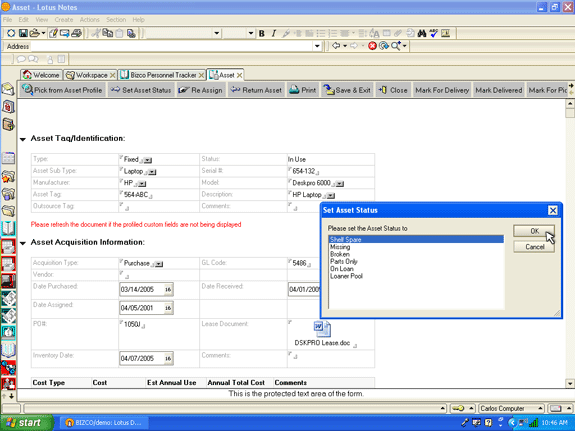575x431 pixels.
Task: Open the font name dropdown in toolbar
Action: (x=217, y=33)
